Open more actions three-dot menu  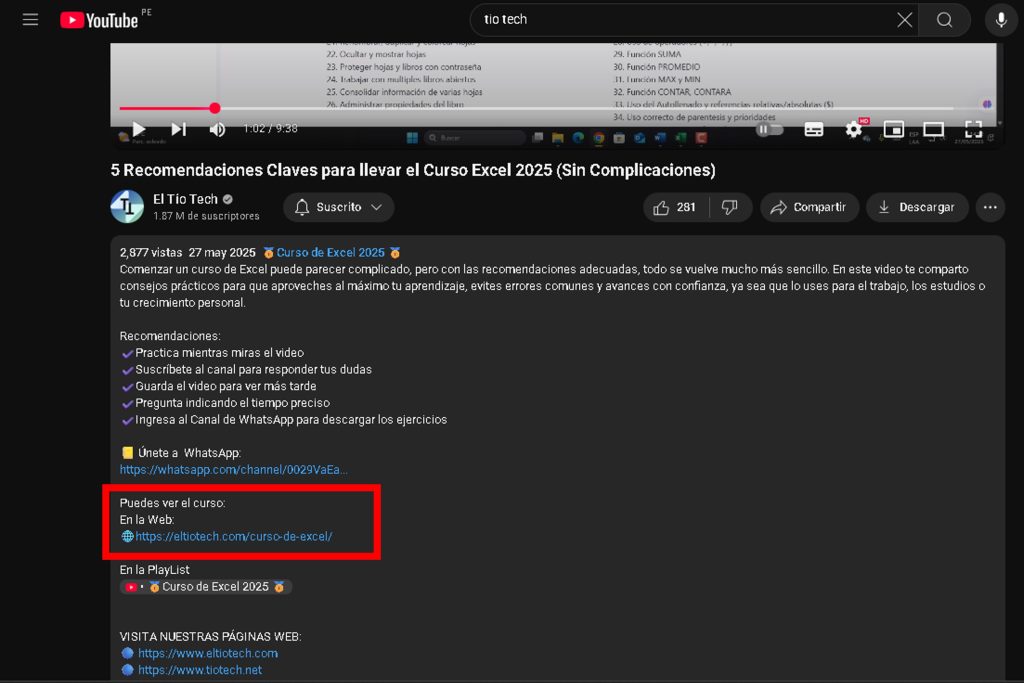coord(990,207)
